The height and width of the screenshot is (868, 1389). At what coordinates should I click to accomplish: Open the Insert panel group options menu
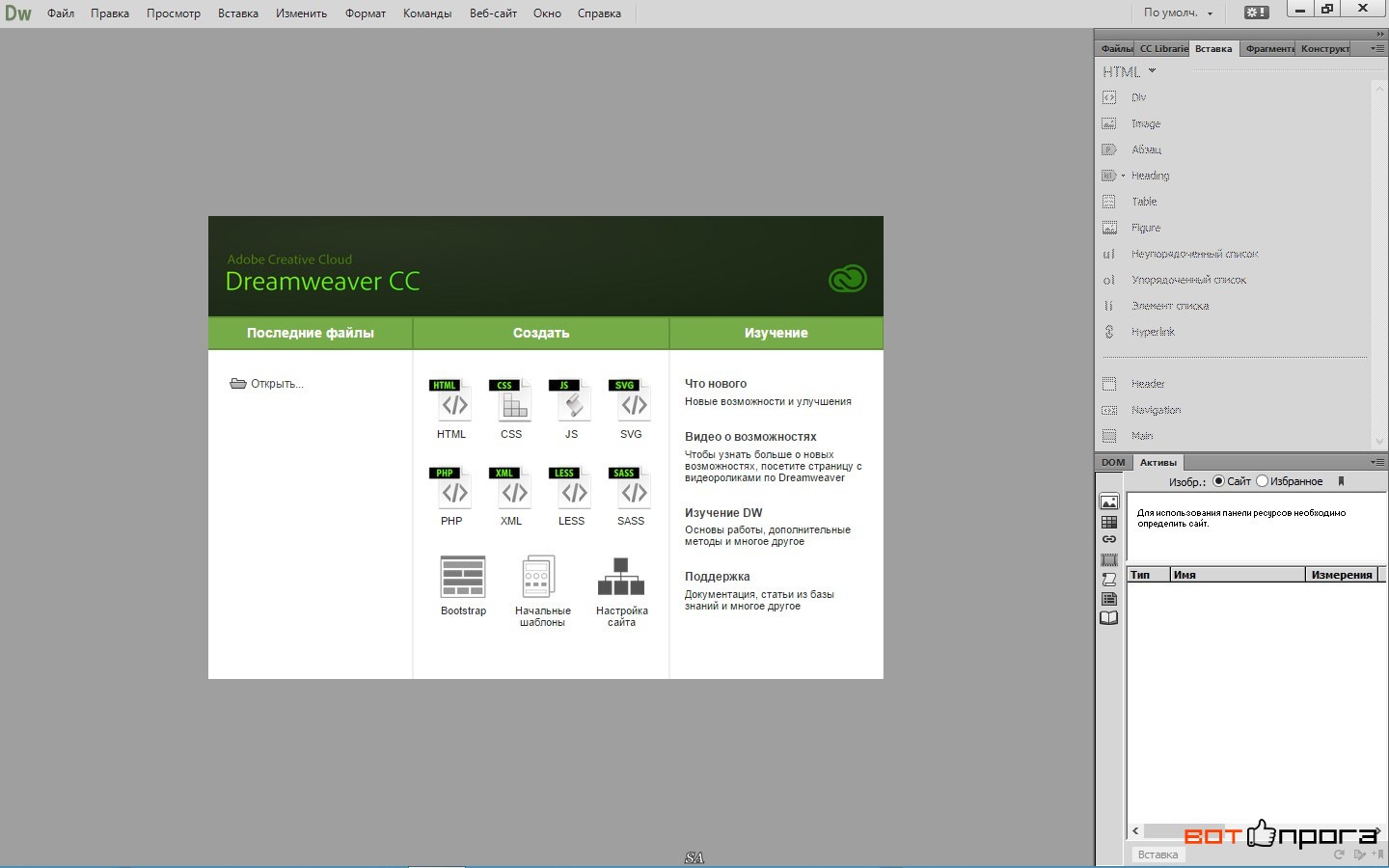[x=1377, y=48]
